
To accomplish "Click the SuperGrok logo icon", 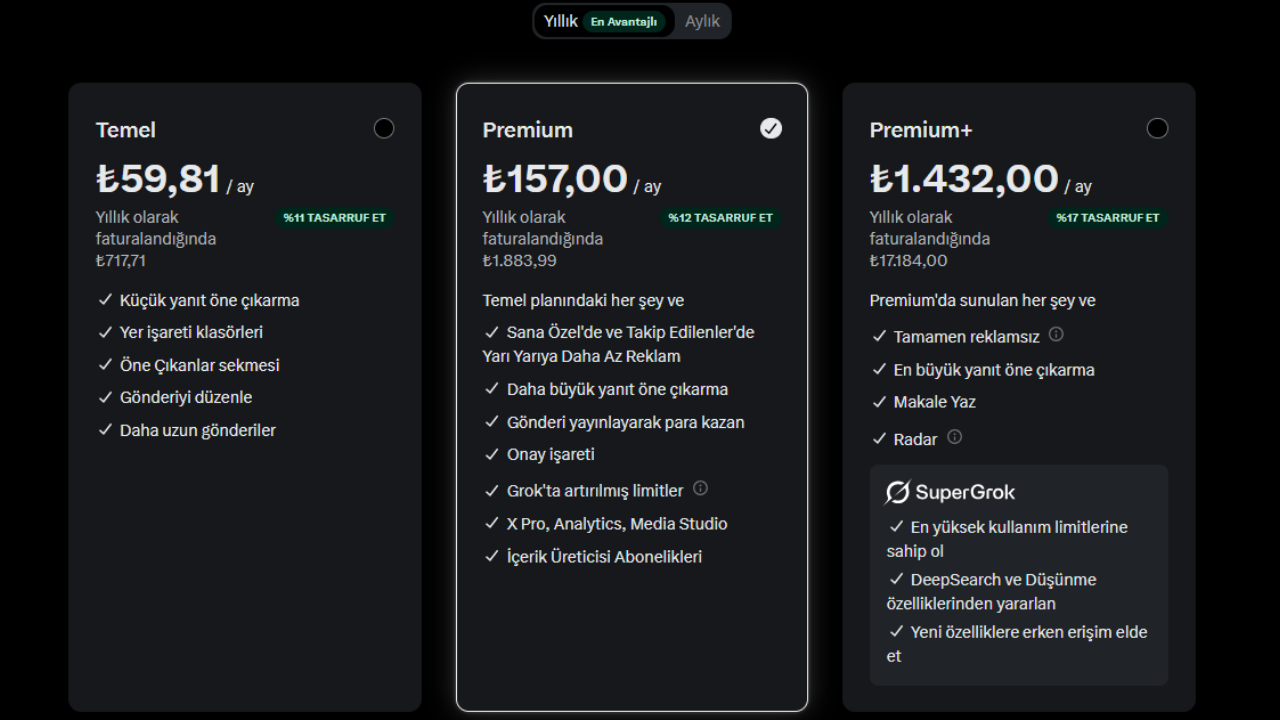I will tap(897, 492).
